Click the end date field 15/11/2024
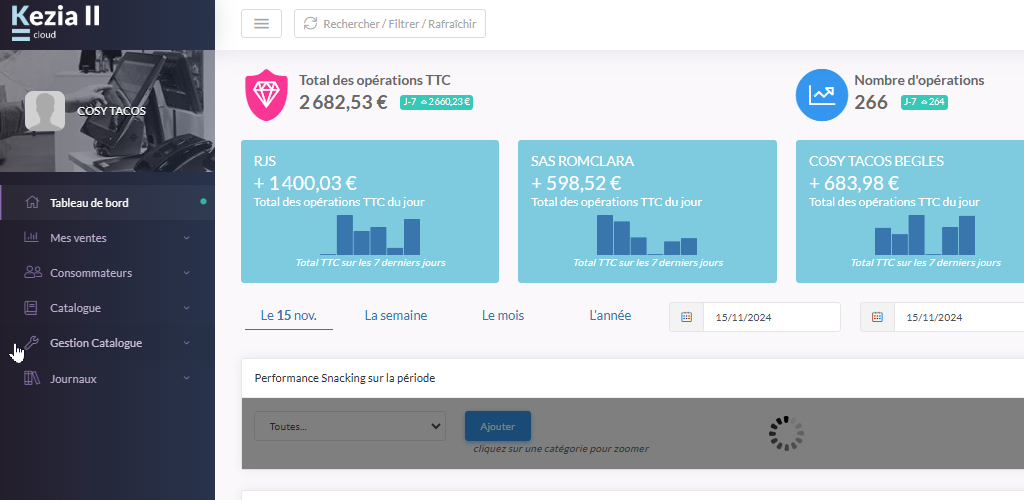 tap(959, 317)
